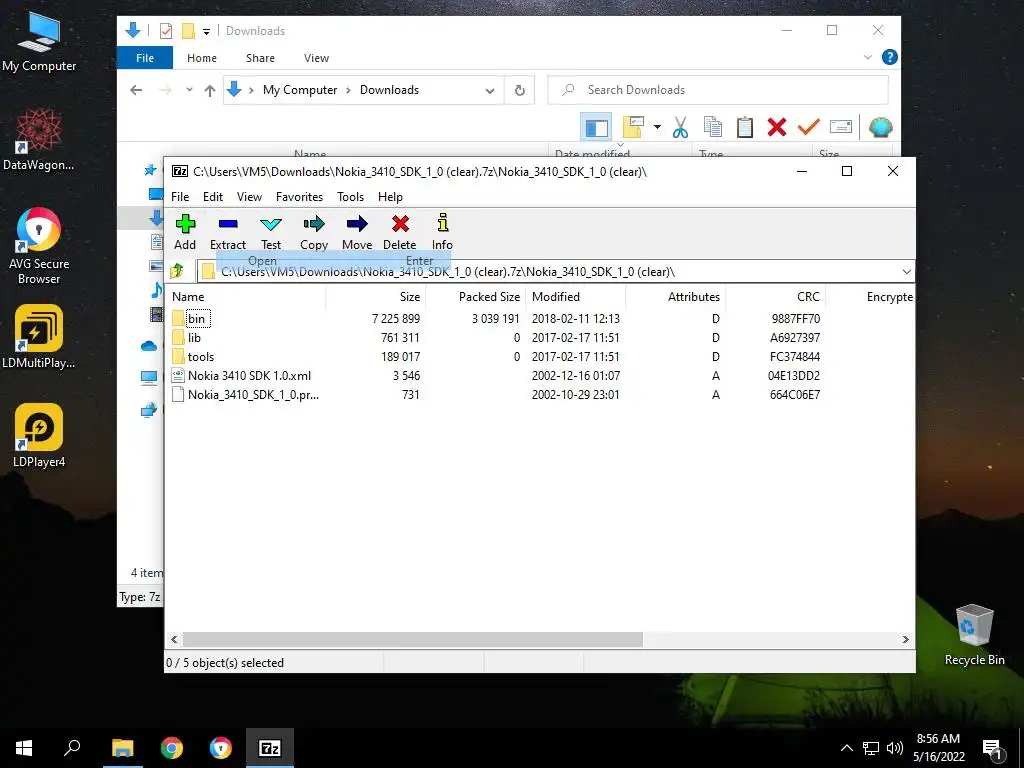1024x768 pixels.
Task: Click Quick access star in Explorer sidebar
Action: (x=151, y=170)
